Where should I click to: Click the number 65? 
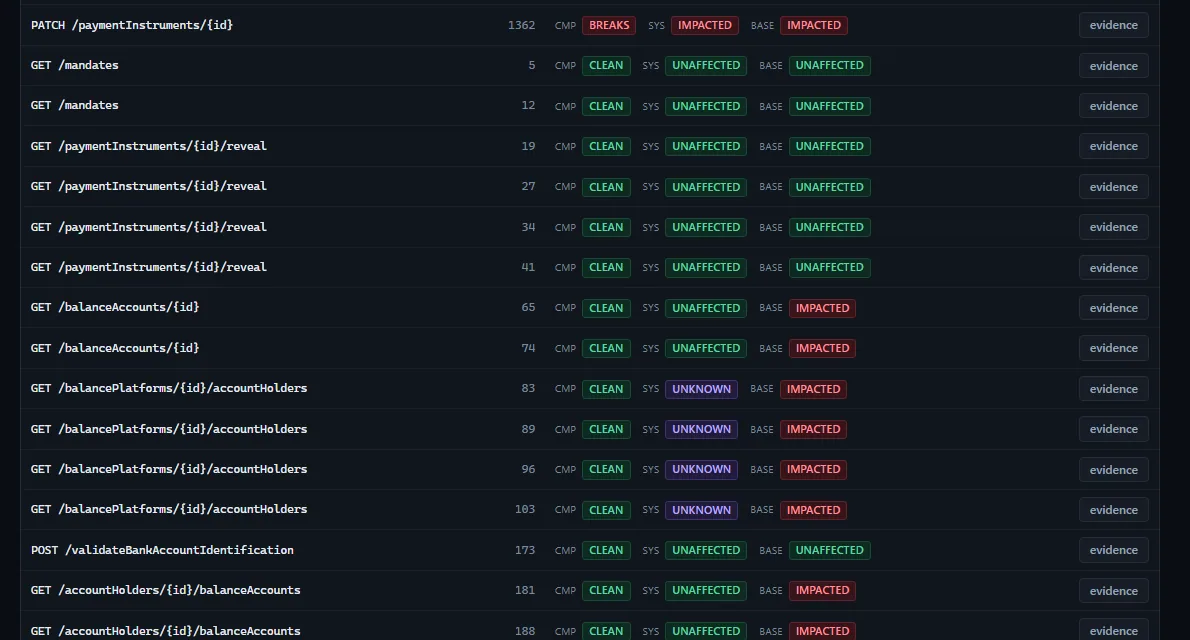(528, 307)
